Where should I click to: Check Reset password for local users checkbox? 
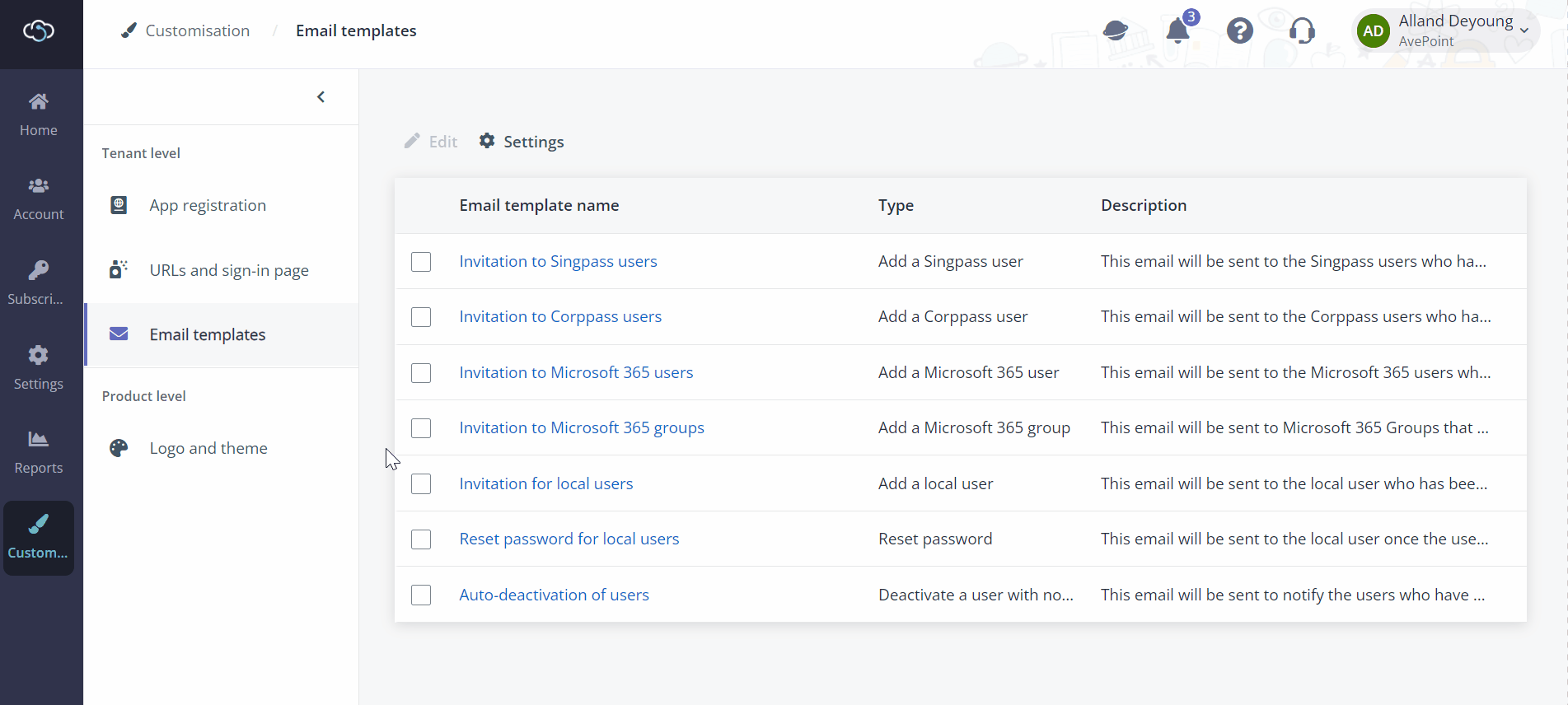point(421,539)
